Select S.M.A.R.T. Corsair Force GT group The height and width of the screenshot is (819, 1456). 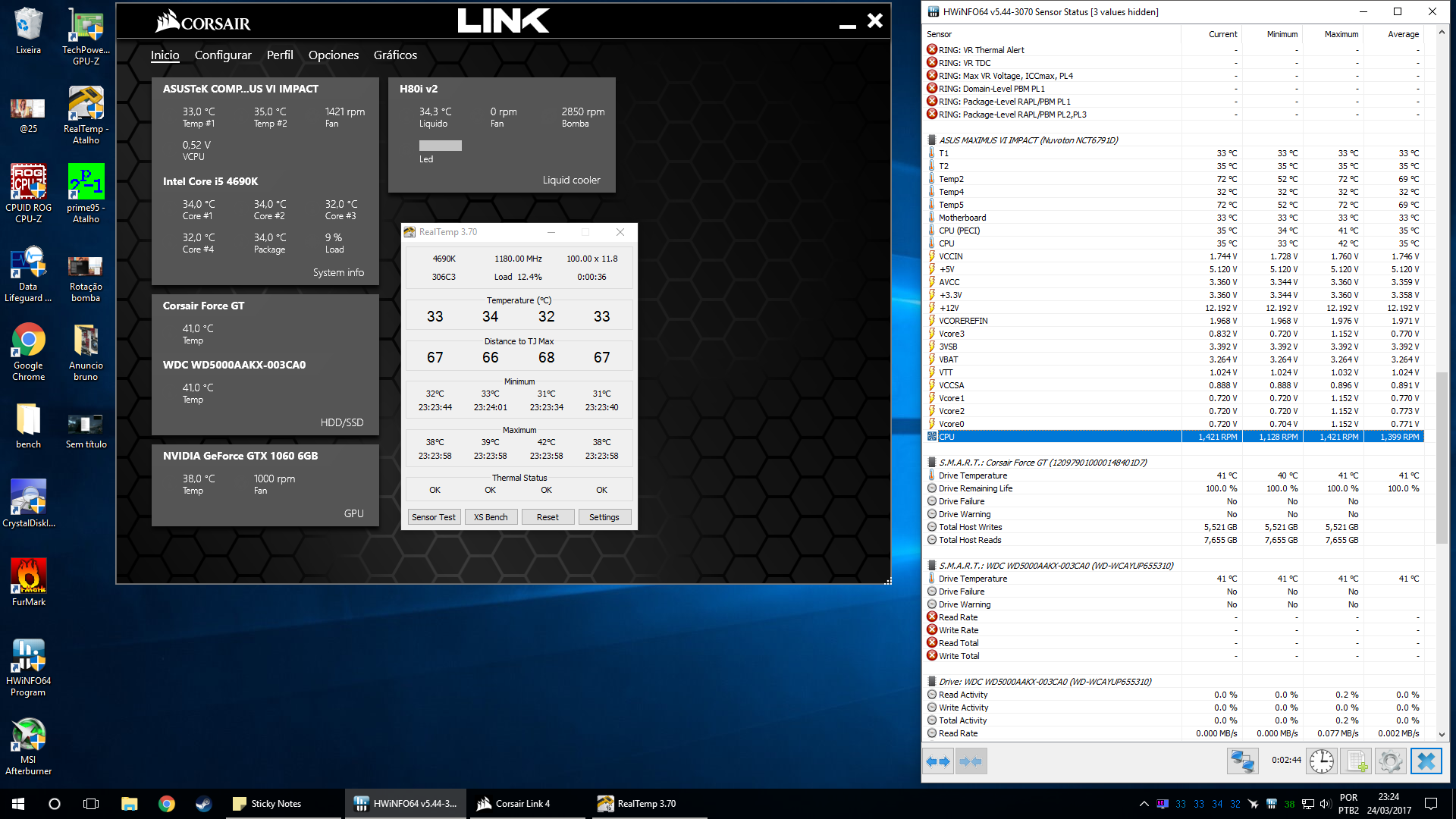click(x=1043, y=463)
